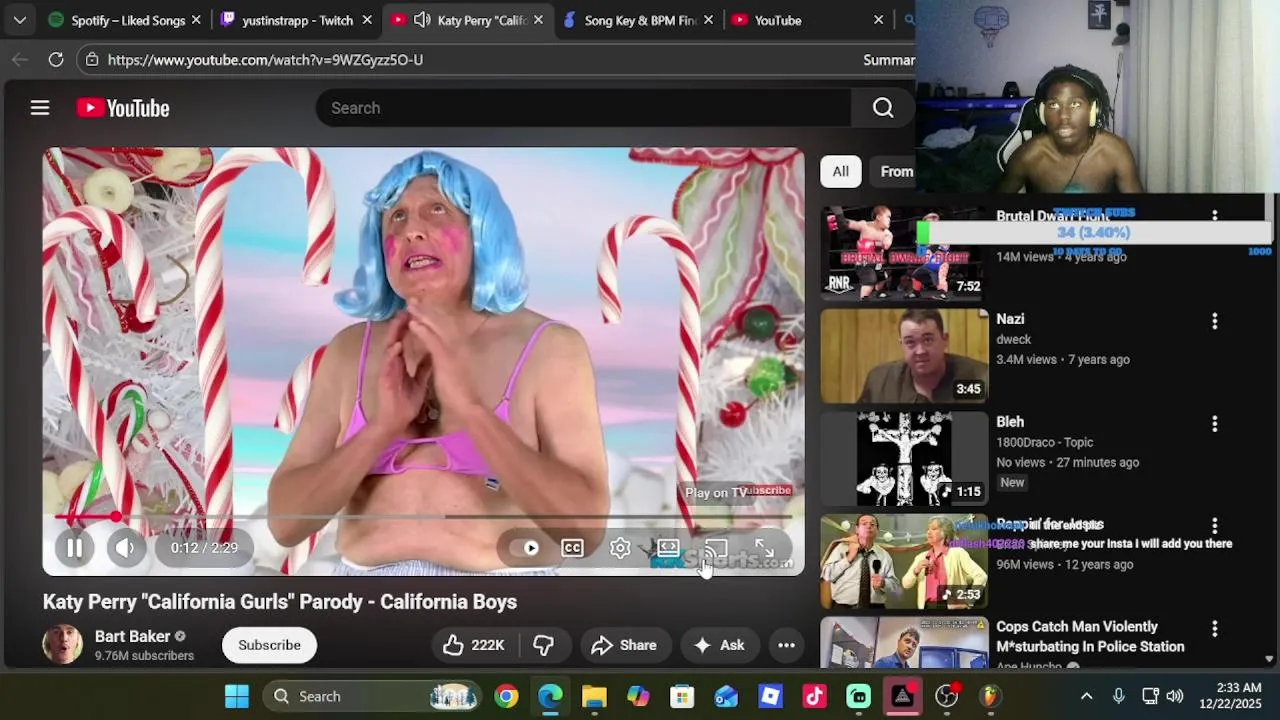Select the All filter chip
Viewport: 1280px width, 720px height.
pyautogui.click(x=841, y=171)
